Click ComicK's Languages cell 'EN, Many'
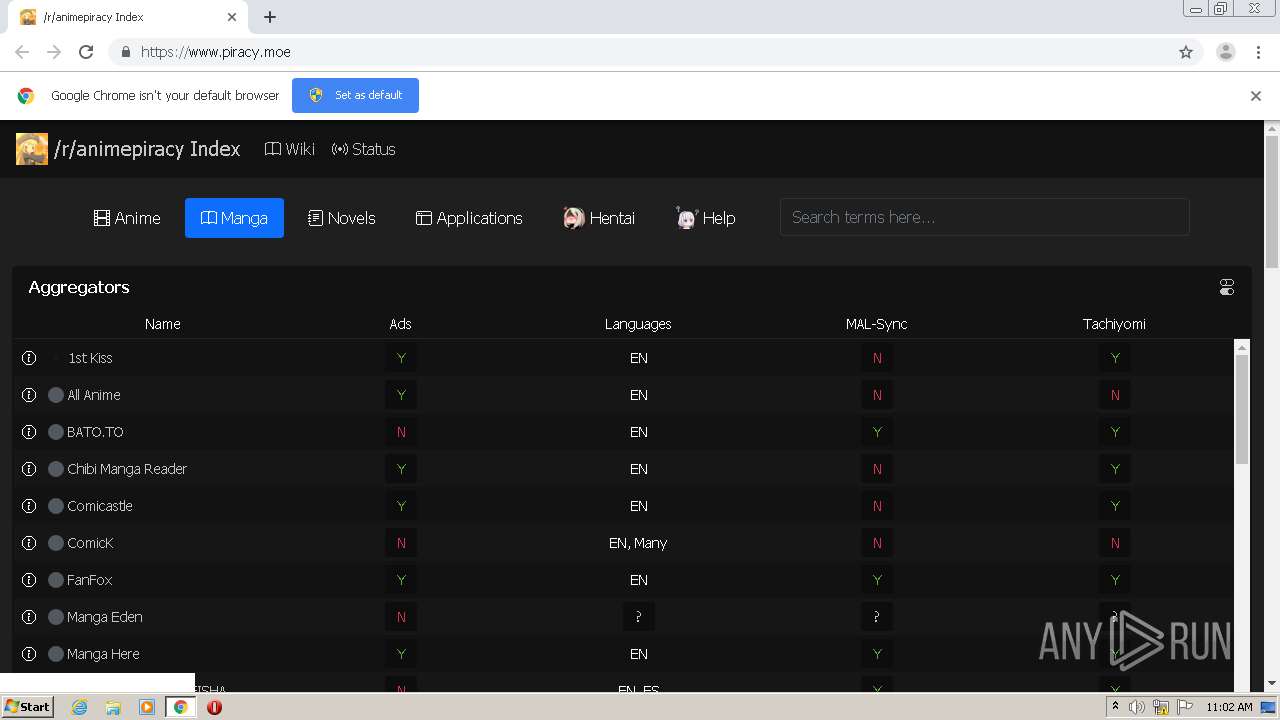Screen dimensions: 1280x720 click(638, 543)
